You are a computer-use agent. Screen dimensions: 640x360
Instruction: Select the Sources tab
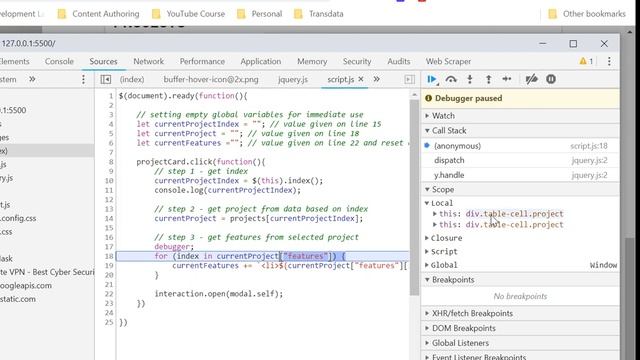pyautogui.click(x=103, y=61)
